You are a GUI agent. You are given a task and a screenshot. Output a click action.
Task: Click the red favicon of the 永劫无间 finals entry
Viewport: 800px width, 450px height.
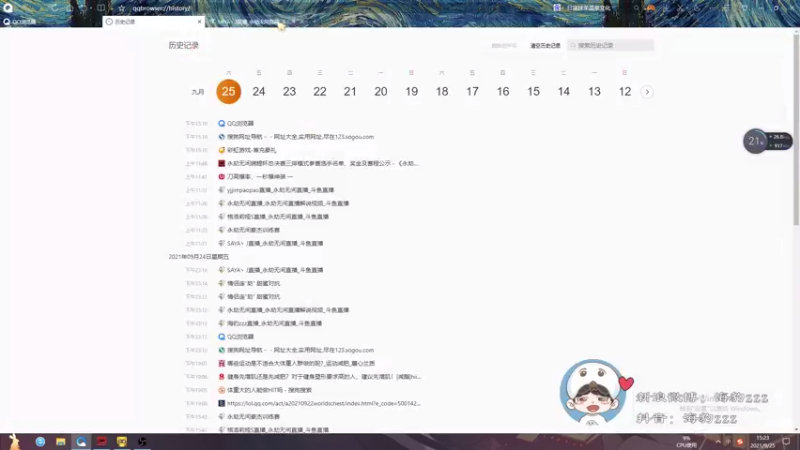click(221, 163)
